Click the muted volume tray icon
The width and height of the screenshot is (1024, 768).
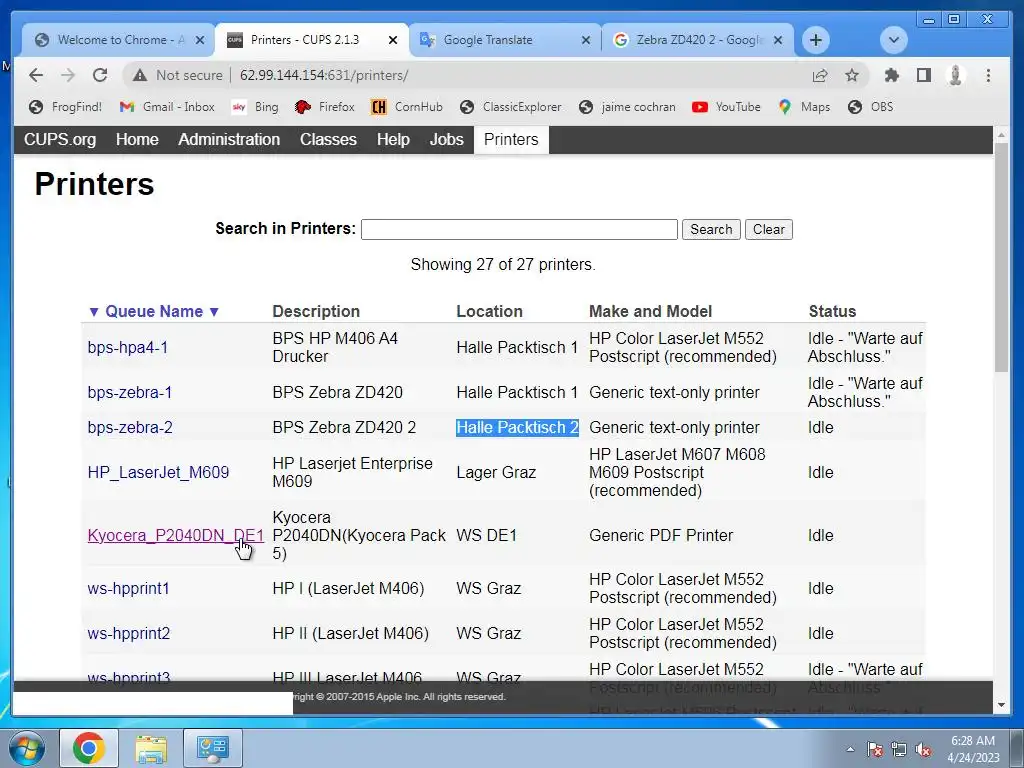[x=923, y=750]
